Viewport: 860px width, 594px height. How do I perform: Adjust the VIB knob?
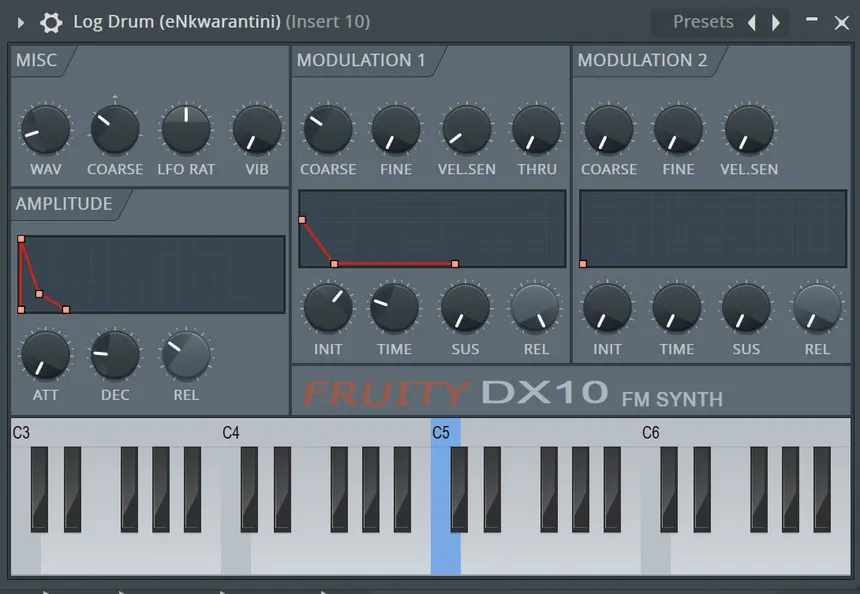pos(256,131)
